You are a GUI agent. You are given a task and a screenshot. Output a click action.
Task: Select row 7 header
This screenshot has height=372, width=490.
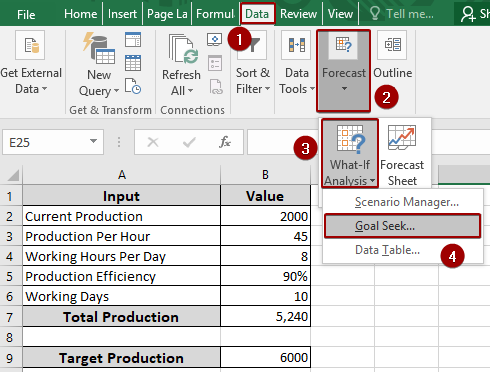click(x=10, y=316)
